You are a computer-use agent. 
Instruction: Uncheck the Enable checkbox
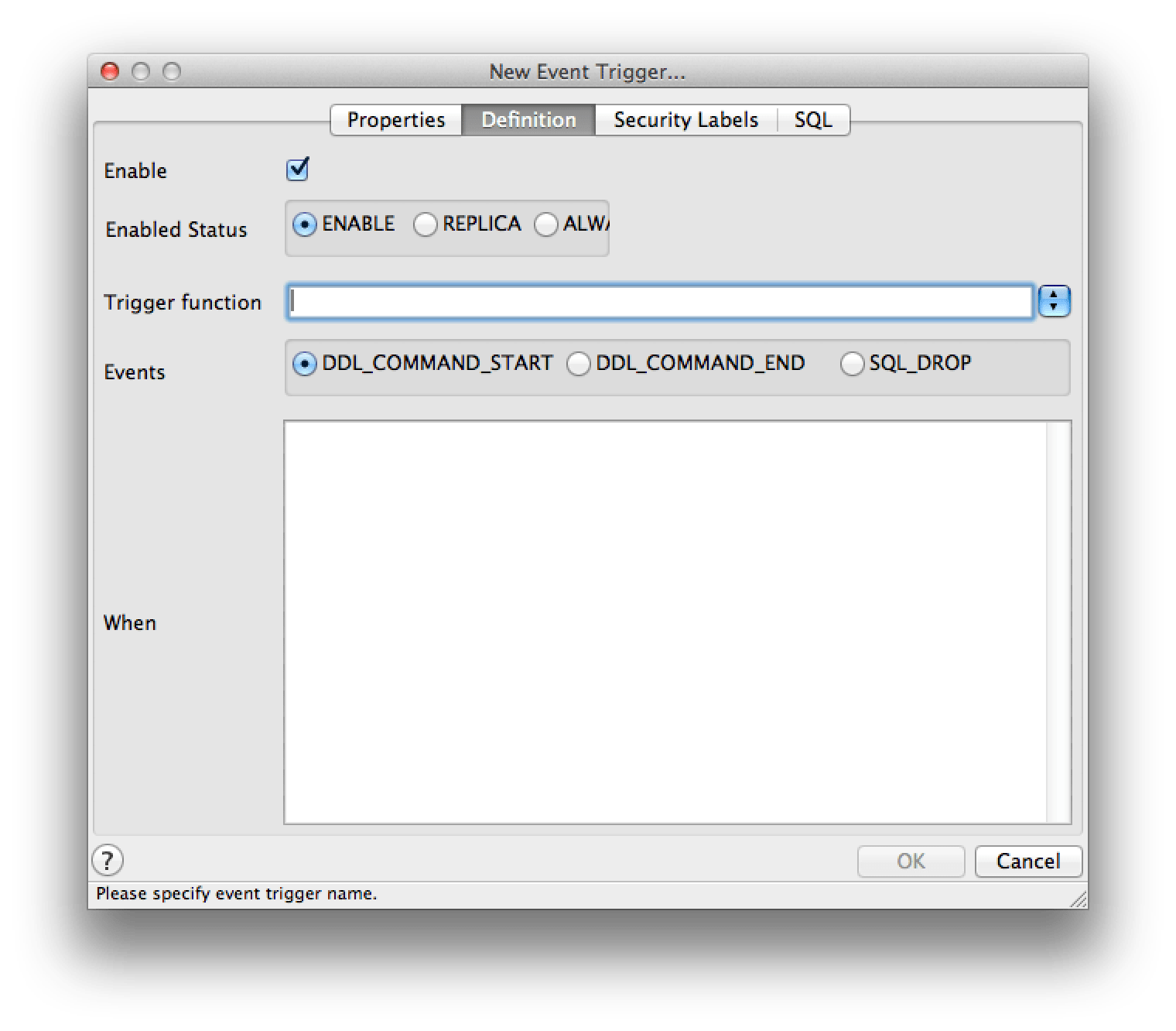click(x=297, y=169)
